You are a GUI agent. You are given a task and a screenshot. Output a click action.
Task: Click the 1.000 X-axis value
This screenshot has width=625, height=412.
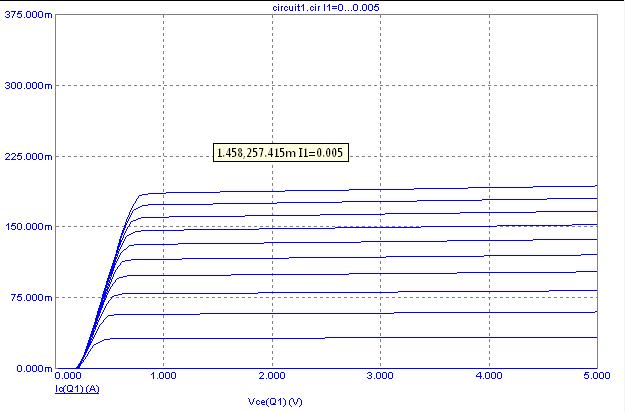click(x=163, y=376)
